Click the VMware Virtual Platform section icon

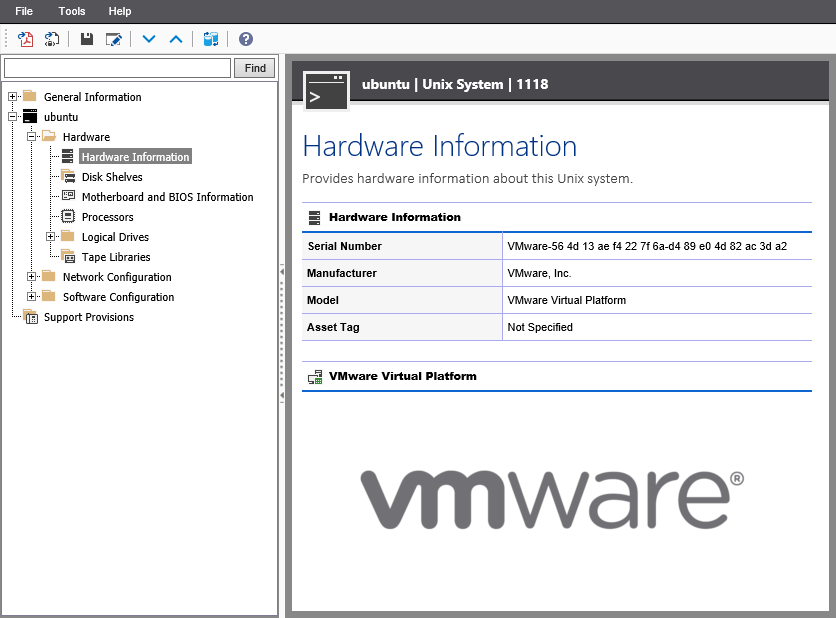[315, 377]
